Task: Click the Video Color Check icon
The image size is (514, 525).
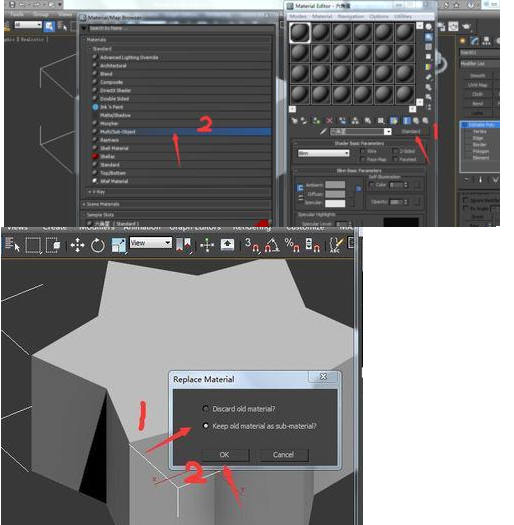Action: coord(429,67)
